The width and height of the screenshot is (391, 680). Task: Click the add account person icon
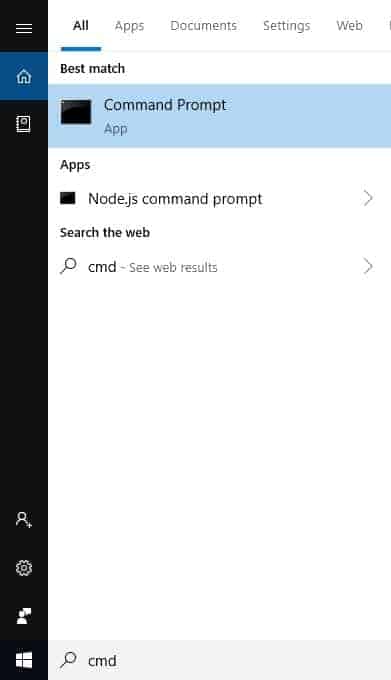(23, 519)
